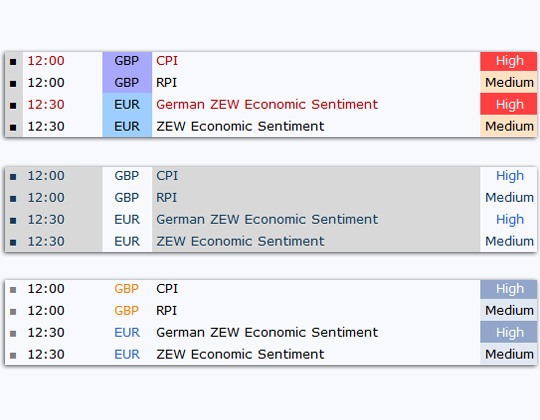Click gray bullet in bottom table CPI row
Image resolution: width=540 pixels, height=420 pixels.
click(x=13, y=290)
